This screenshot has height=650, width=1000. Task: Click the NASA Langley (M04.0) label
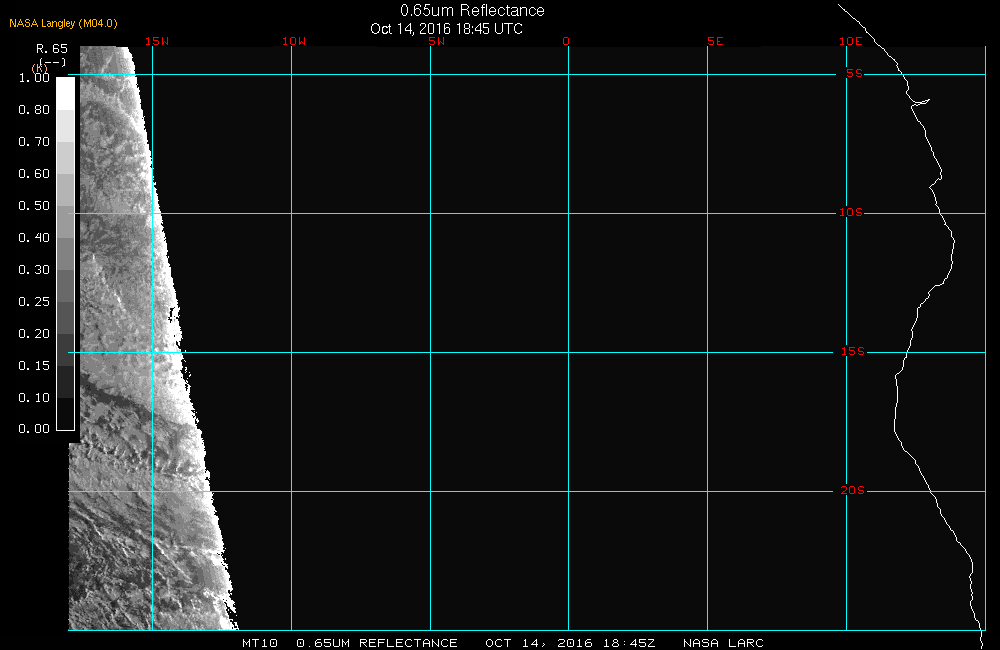pyautogui.click(x=64, y=23)
